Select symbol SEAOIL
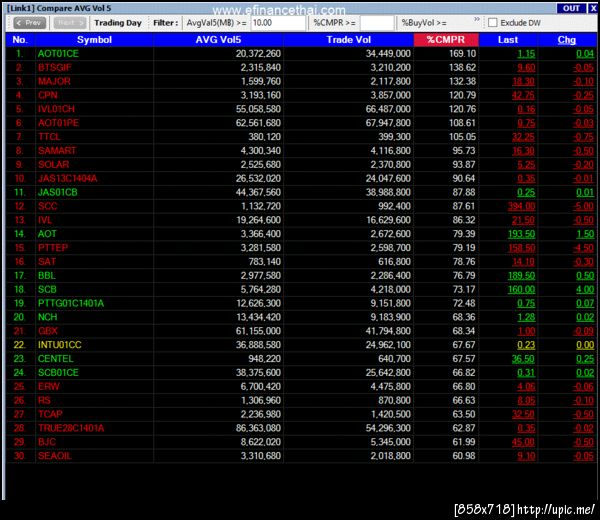Screen dimensions: 600x520 [x=55, y=456]
